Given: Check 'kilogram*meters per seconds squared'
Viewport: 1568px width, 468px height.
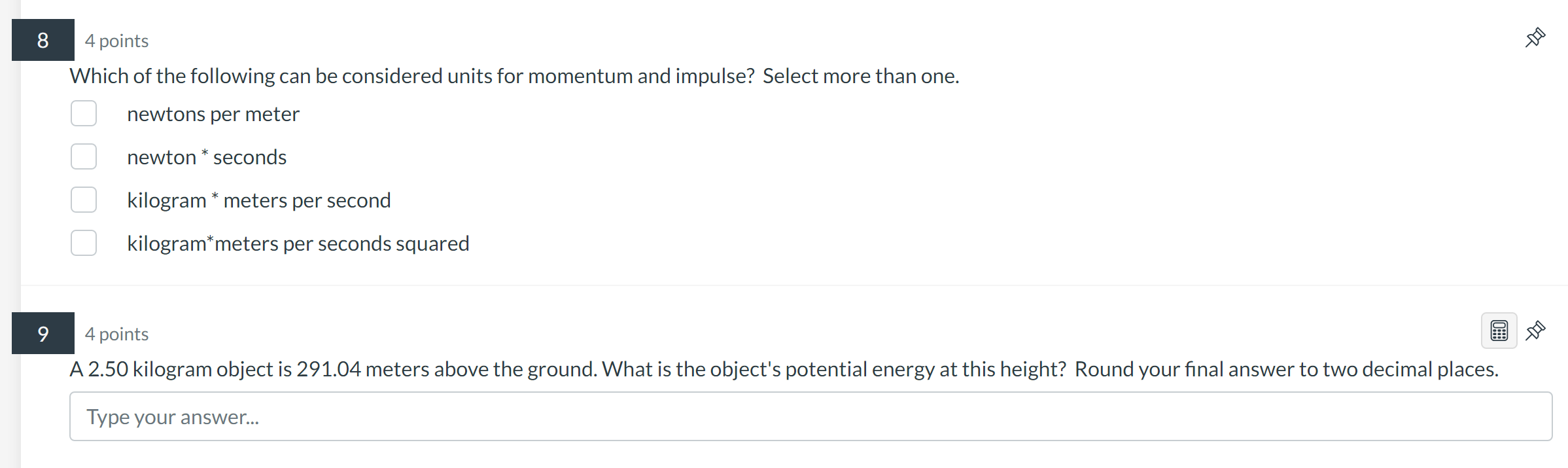Looking at the screenshot, I should (x=84, y=242).
